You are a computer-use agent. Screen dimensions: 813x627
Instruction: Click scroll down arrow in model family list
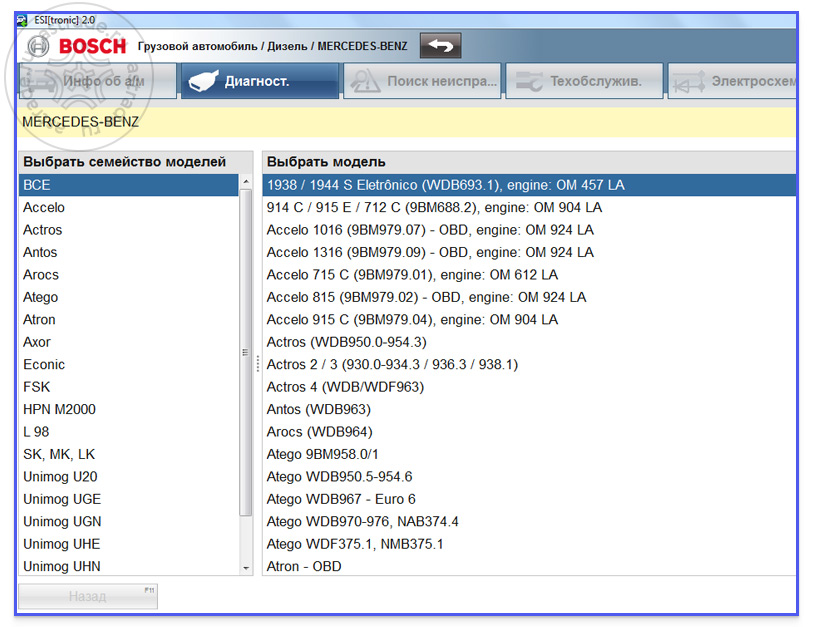click(x=246, y=568)
